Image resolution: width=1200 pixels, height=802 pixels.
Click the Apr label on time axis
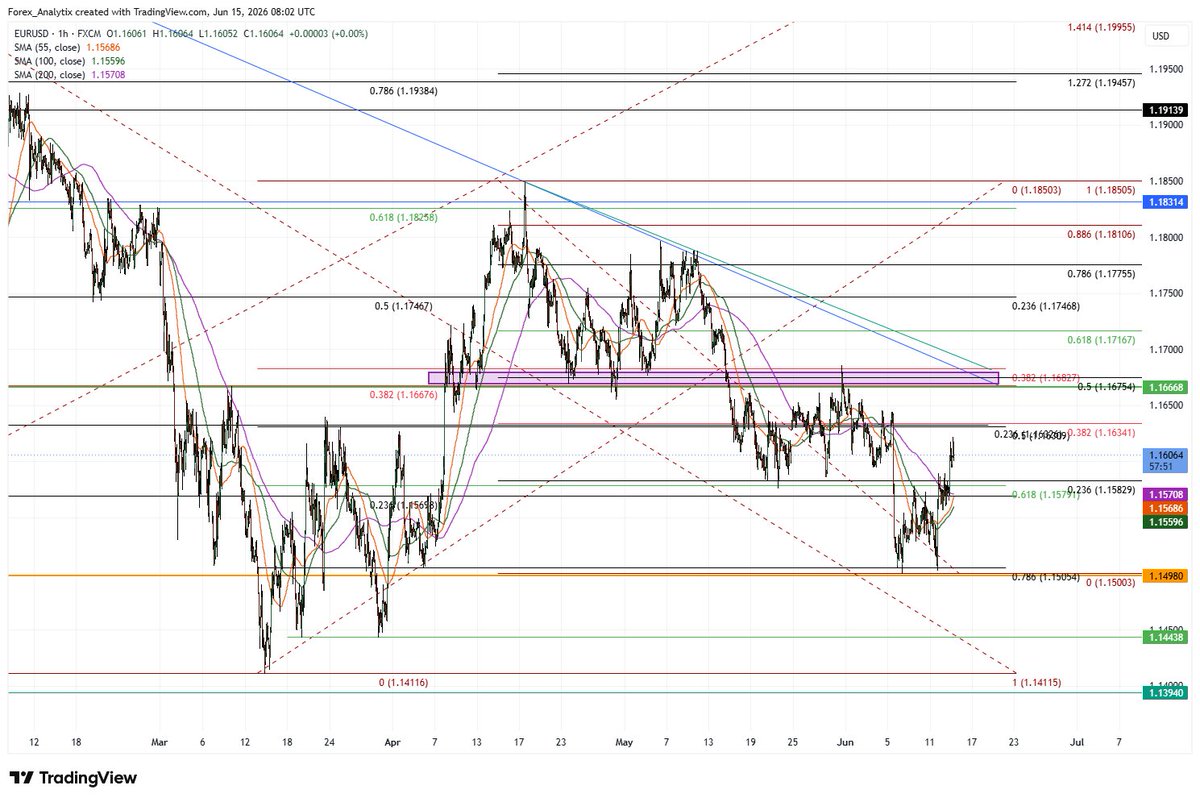pos(393,743)
